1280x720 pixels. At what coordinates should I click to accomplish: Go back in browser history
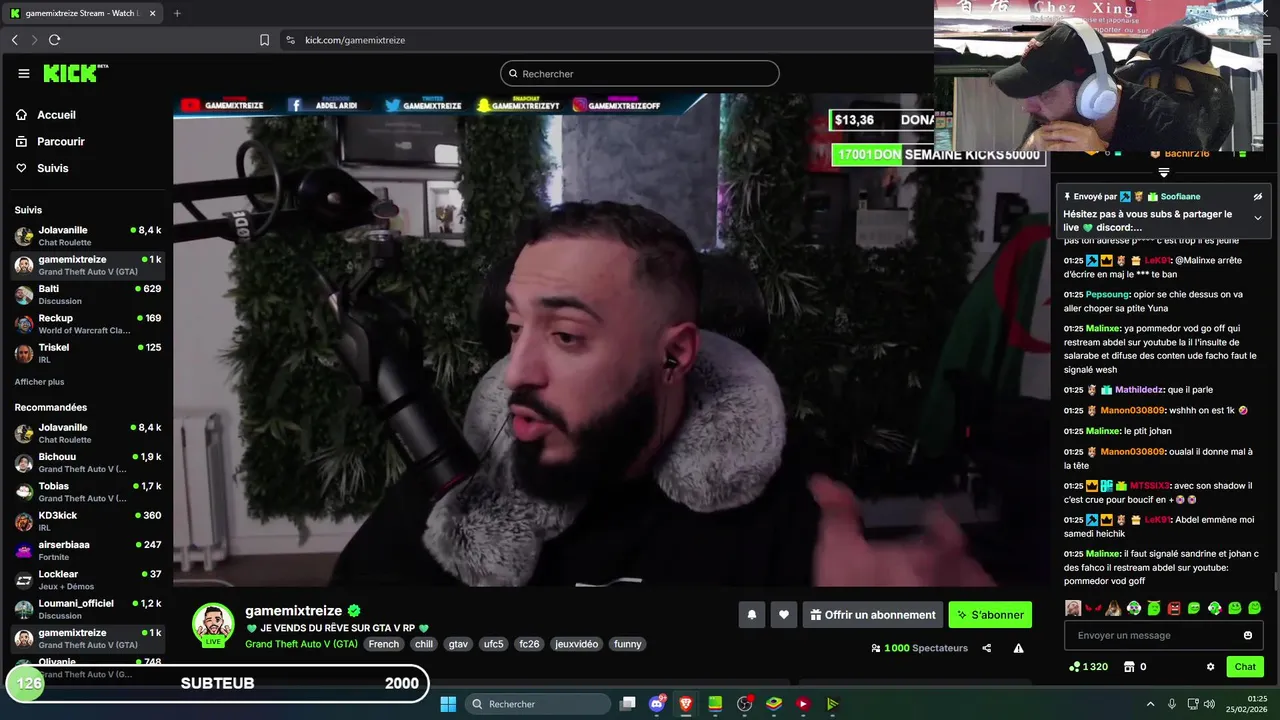[15, 40]
